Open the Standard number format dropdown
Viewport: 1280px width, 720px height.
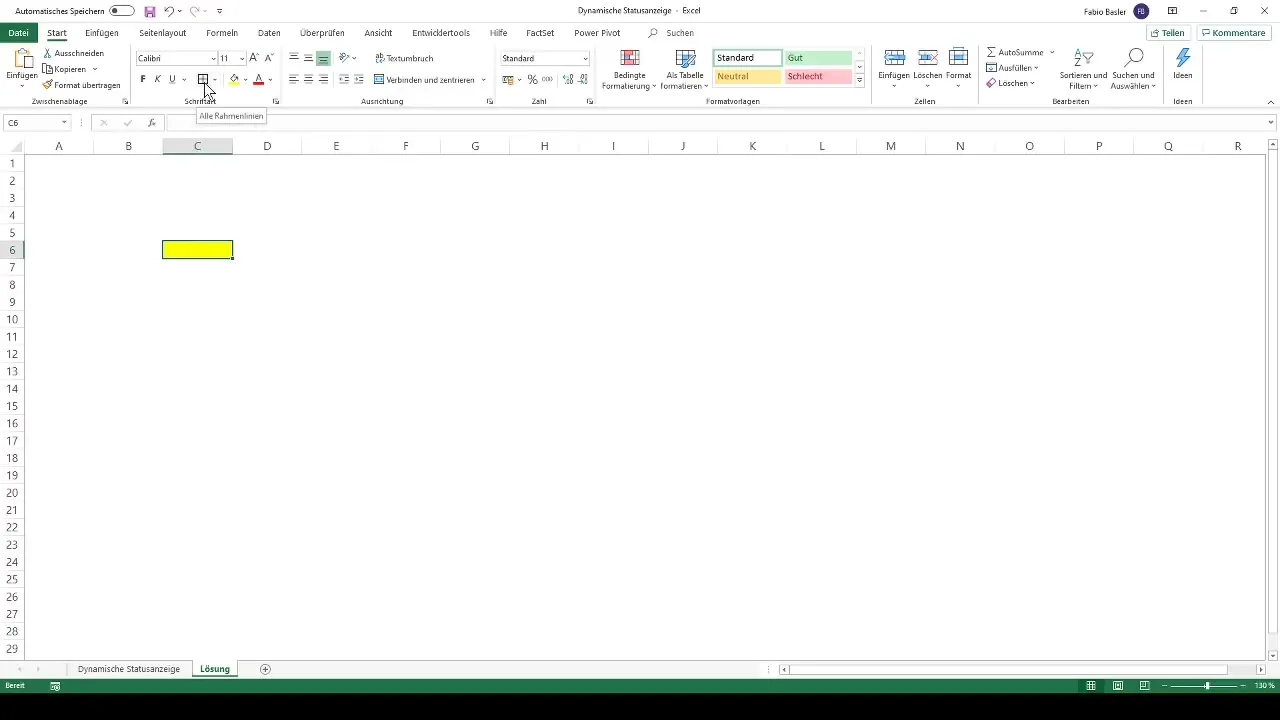[x=586, y=59]
